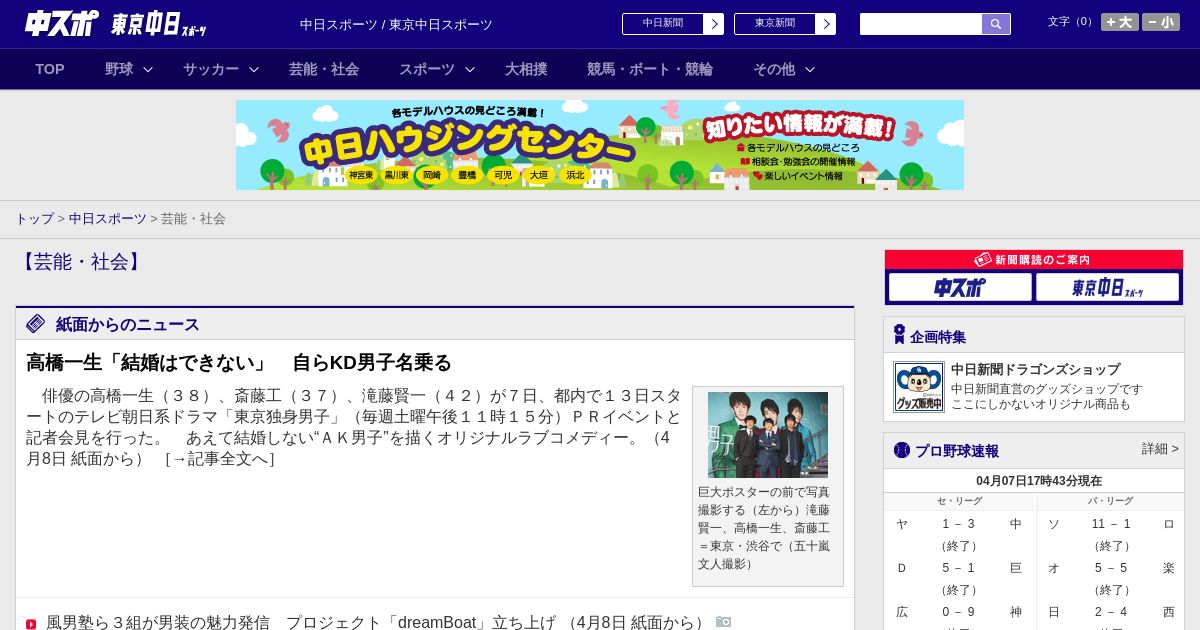Open headline 高橋一生「結婚はできない」
Viewport: 1200px width, 630px height.
[239, 362]
